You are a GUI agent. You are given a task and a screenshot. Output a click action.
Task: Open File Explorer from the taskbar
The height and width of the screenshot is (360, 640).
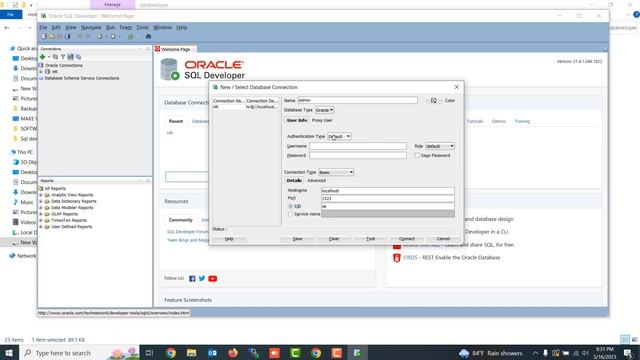pyautogui.click(x=191, y=353)
